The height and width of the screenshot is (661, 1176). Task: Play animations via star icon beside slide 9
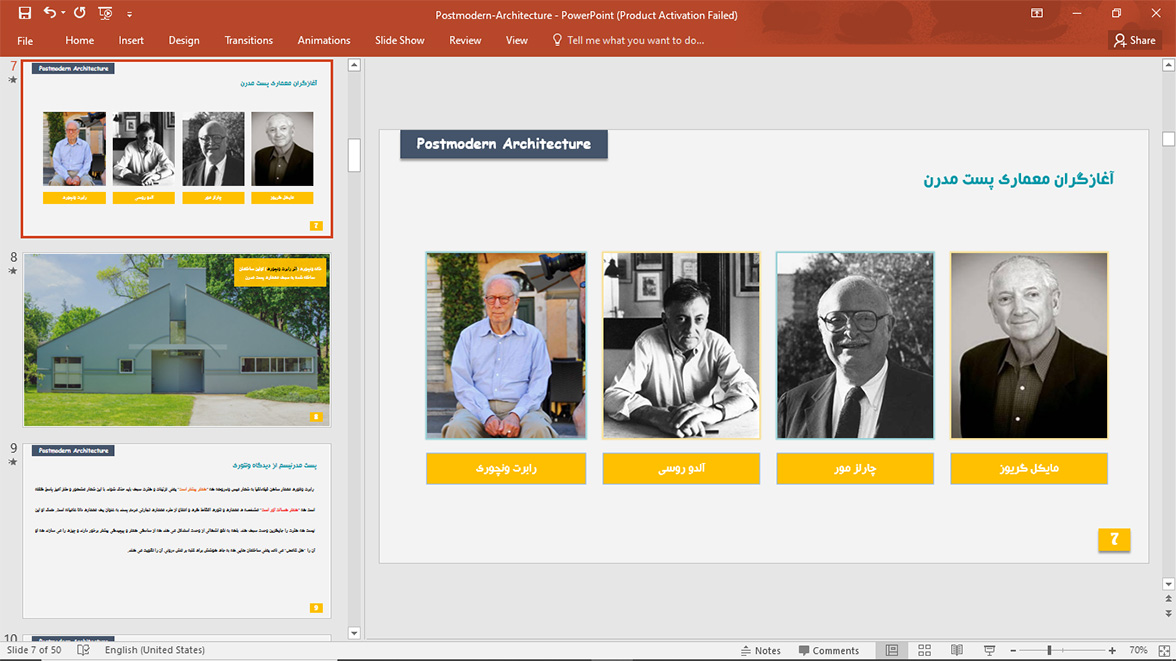13,461
